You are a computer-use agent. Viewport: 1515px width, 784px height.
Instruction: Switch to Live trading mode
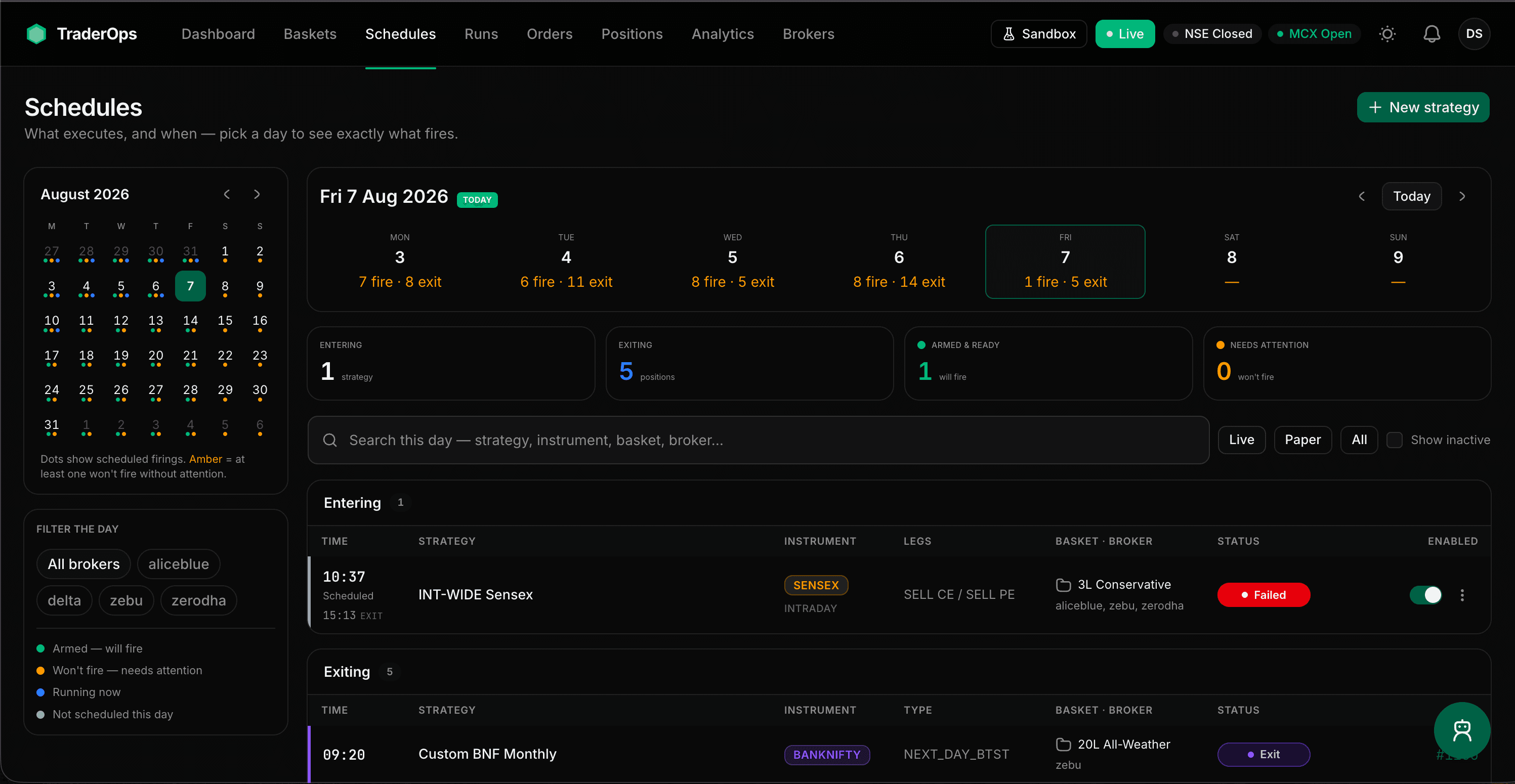pos(1124,34)
